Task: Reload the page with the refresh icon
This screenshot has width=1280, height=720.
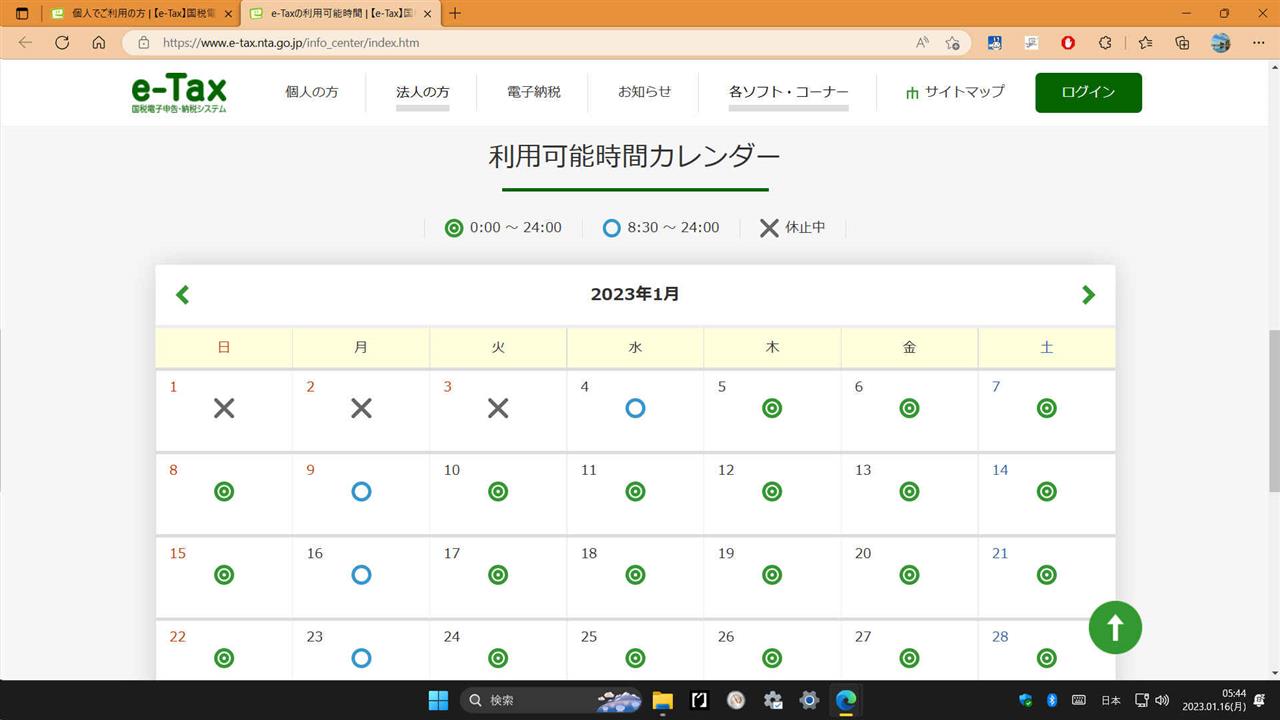Action: tap(62, 43)
